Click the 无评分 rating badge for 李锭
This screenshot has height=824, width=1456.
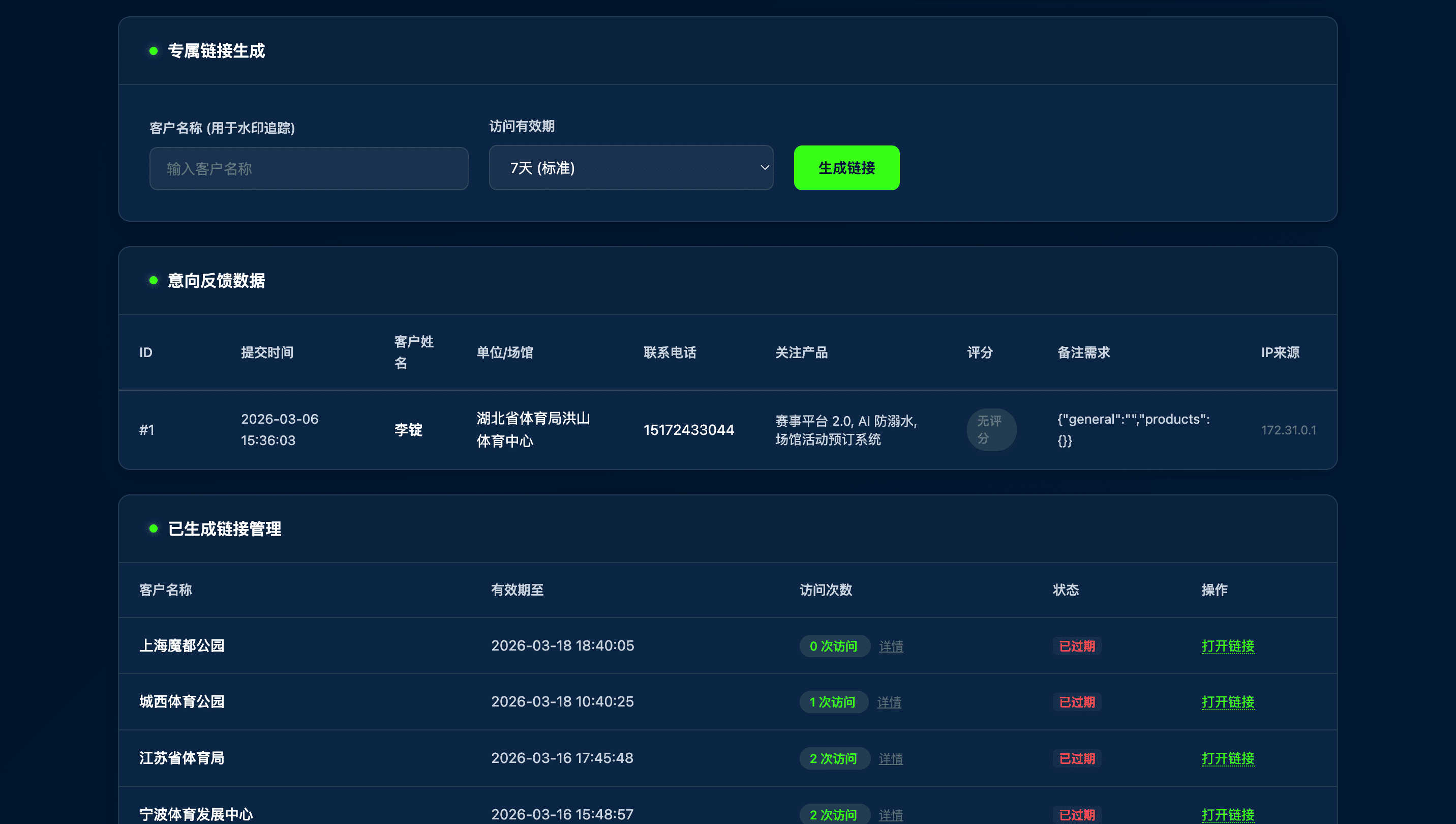[991, 429]
